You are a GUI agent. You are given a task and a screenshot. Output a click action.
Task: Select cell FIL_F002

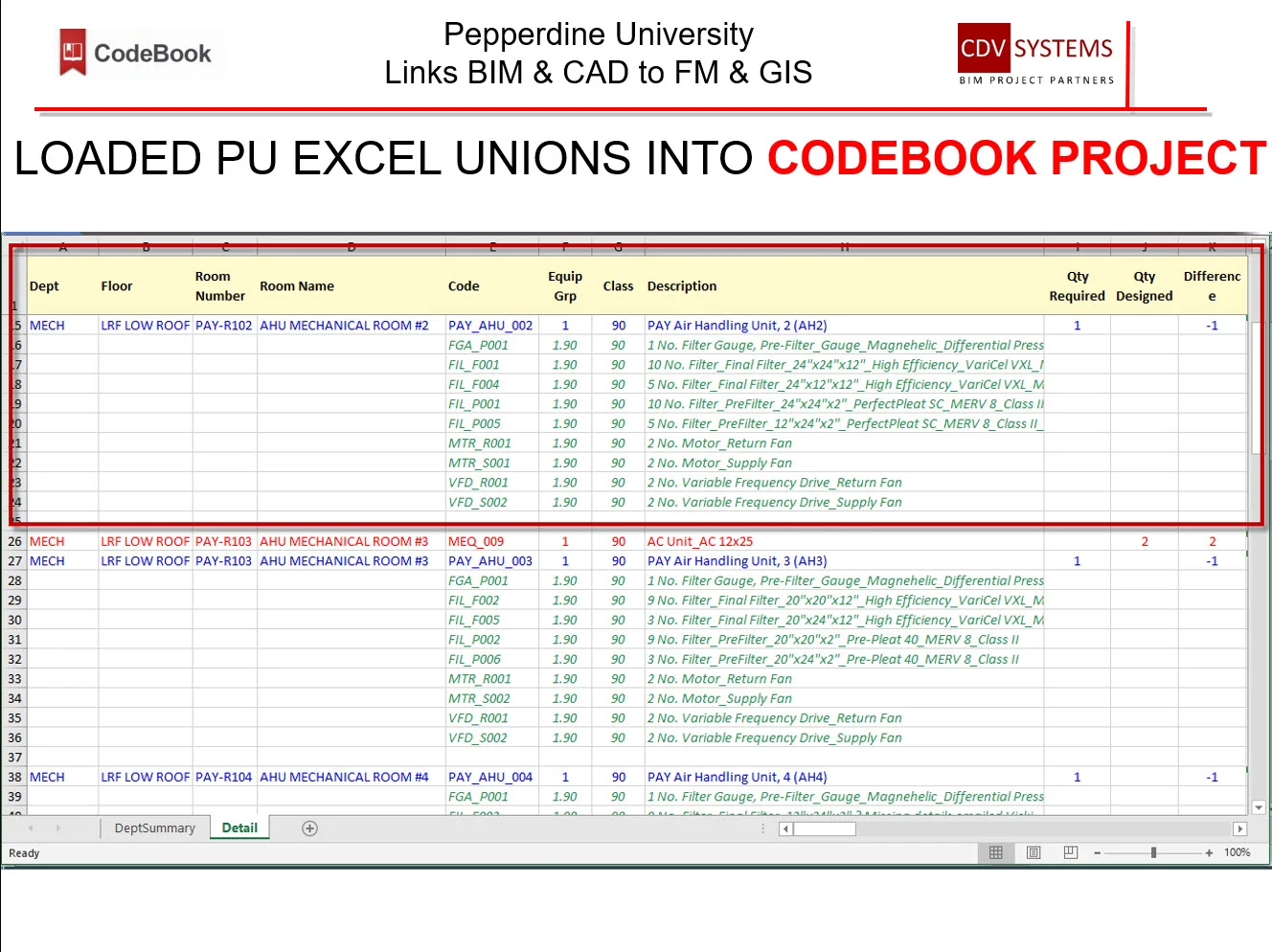coord(492,601)
